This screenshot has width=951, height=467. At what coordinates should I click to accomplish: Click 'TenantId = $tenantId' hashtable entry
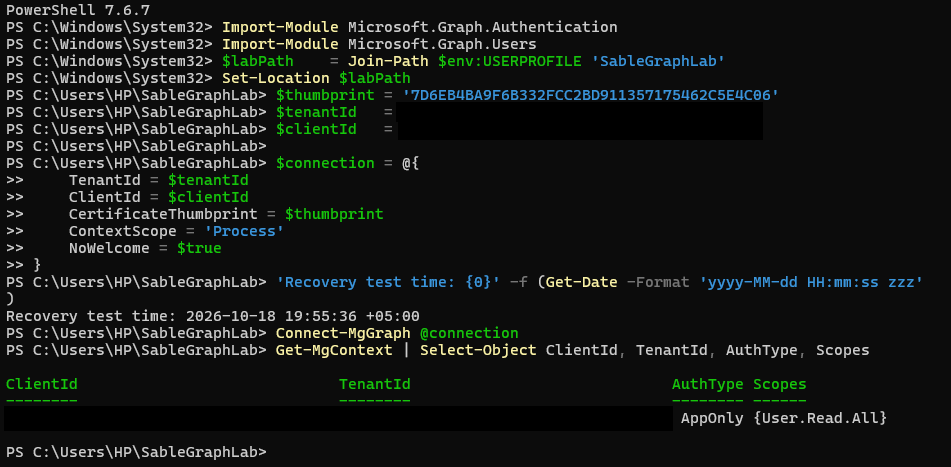[158, 180]
